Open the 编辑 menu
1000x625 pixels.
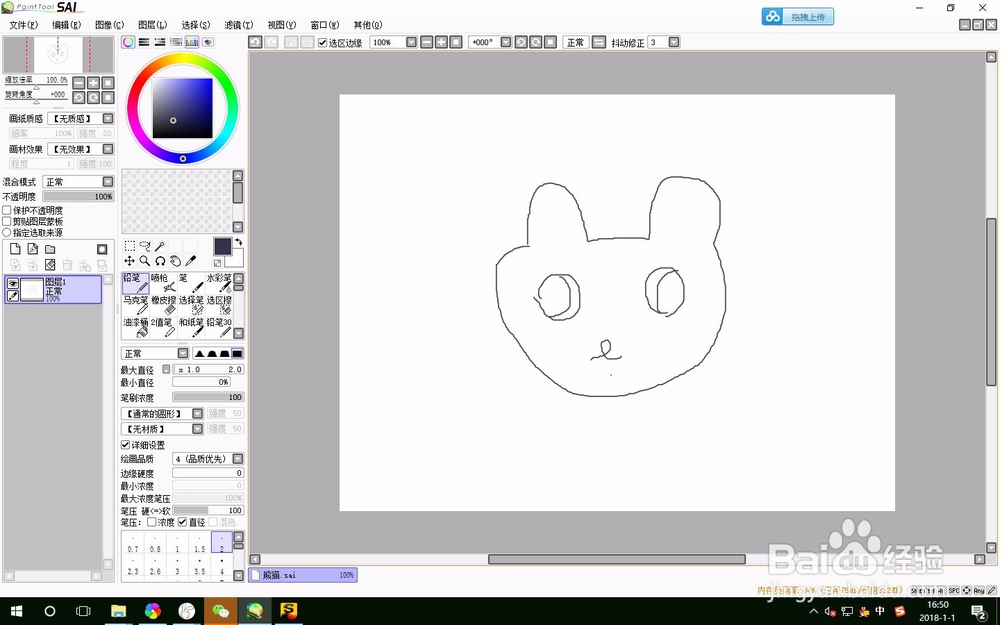point(66,25)
